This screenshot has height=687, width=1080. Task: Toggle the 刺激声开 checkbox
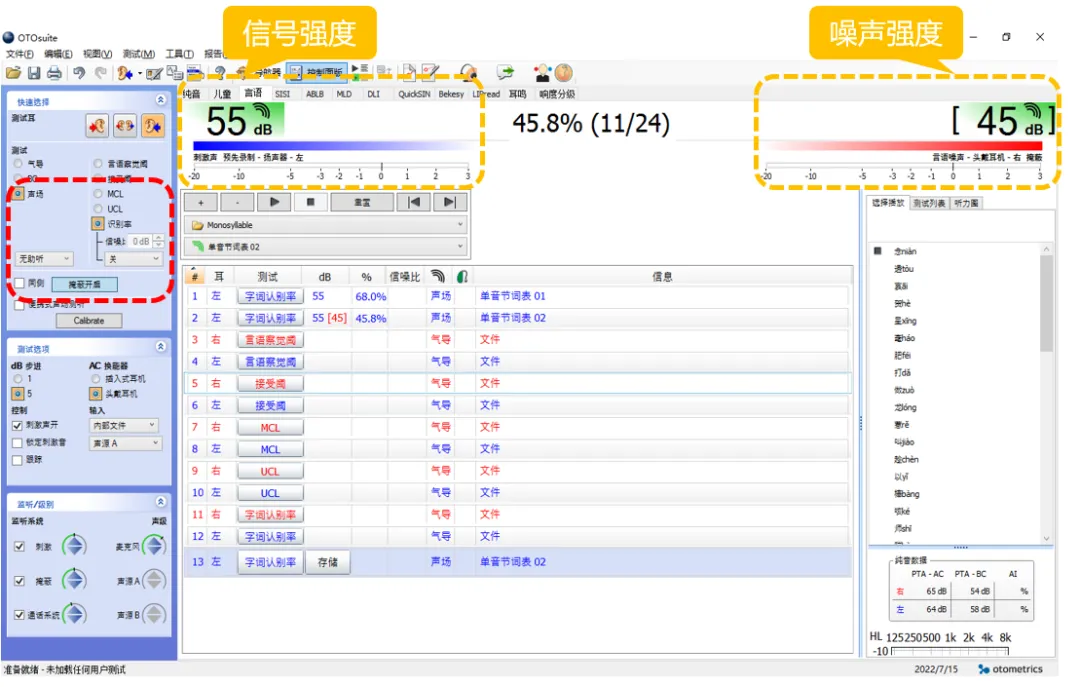(17, 426)
